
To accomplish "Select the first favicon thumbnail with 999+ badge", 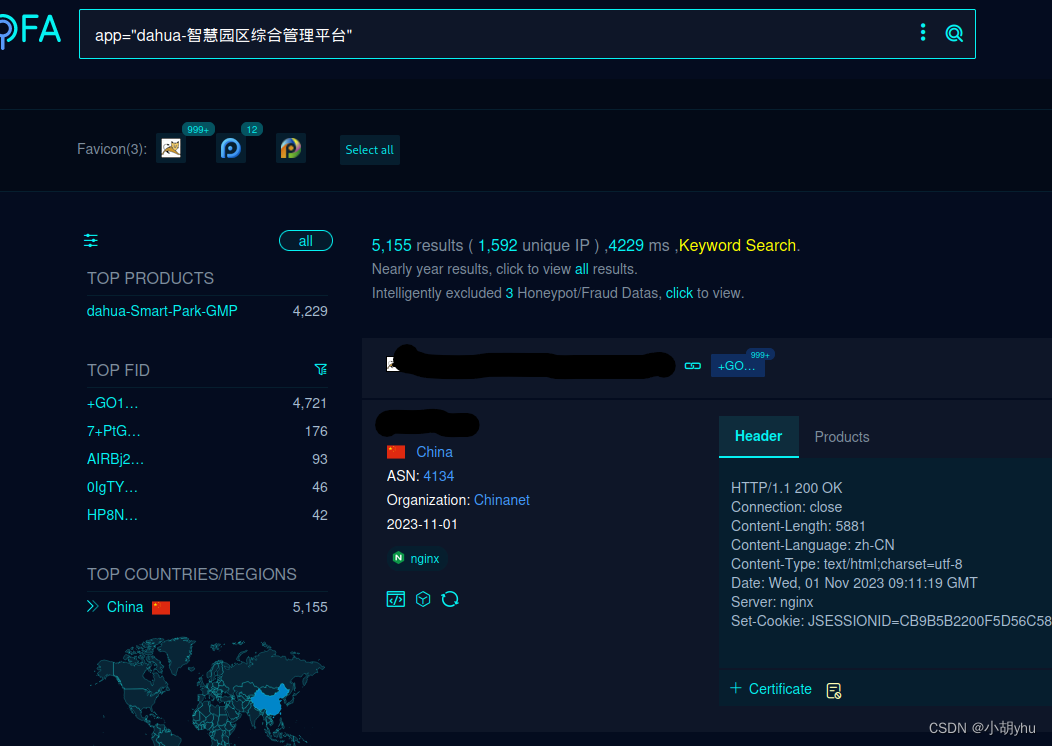I will (170, 148).
